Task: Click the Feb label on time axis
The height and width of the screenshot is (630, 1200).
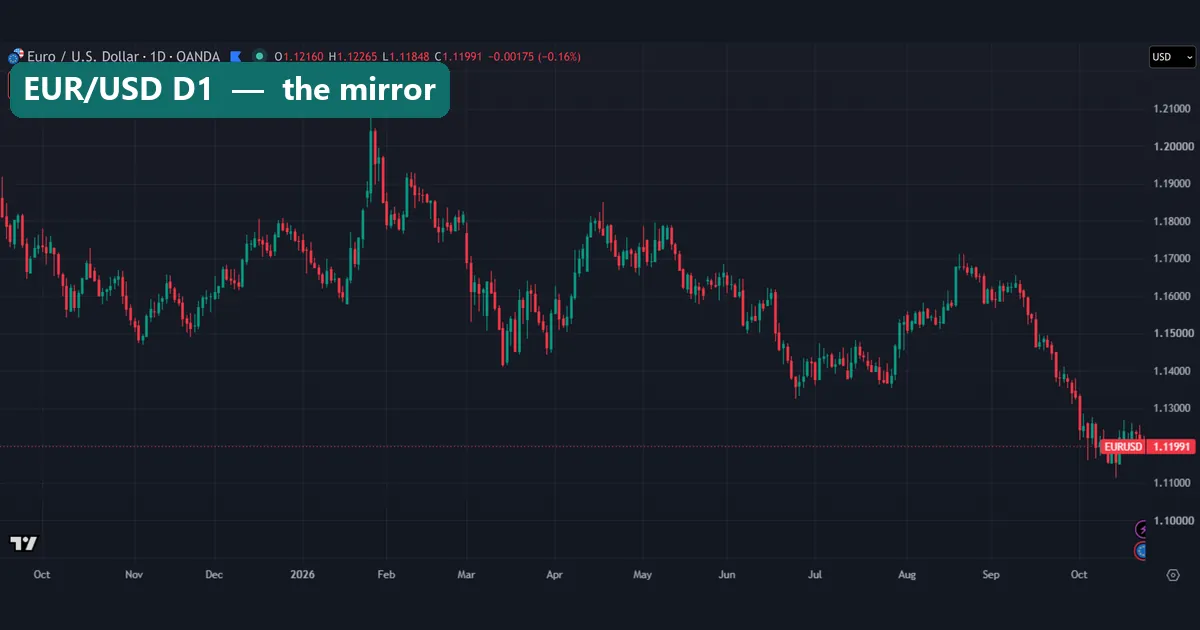Action: pos(386,575)
